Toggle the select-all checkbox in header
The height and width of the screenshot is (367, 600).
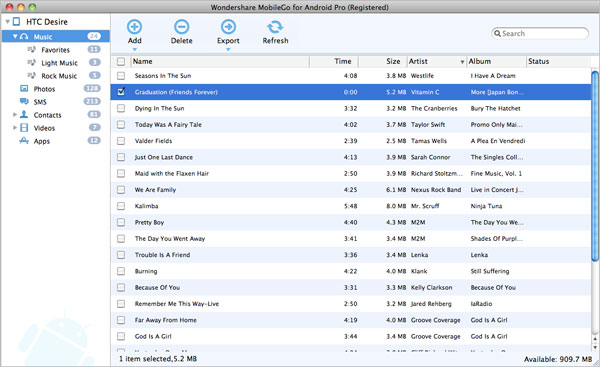pyautogui.click(x=121, y=61)
